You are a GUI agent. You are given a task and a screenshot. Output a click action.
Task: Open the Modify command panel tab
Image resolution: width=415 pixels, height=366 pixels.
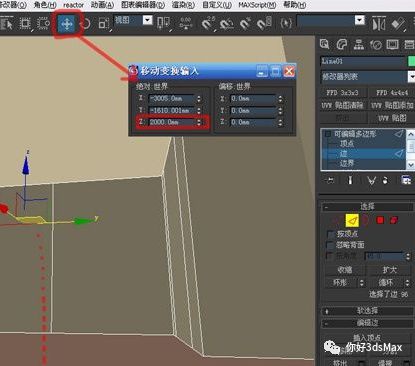[x=342, y=44]
